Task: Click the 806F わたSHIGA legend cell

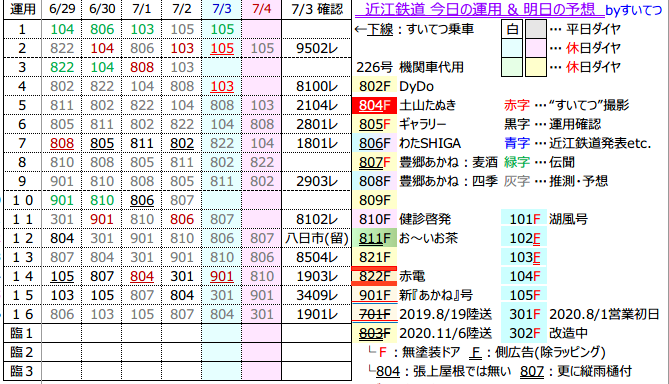Action: coord(375,143)
